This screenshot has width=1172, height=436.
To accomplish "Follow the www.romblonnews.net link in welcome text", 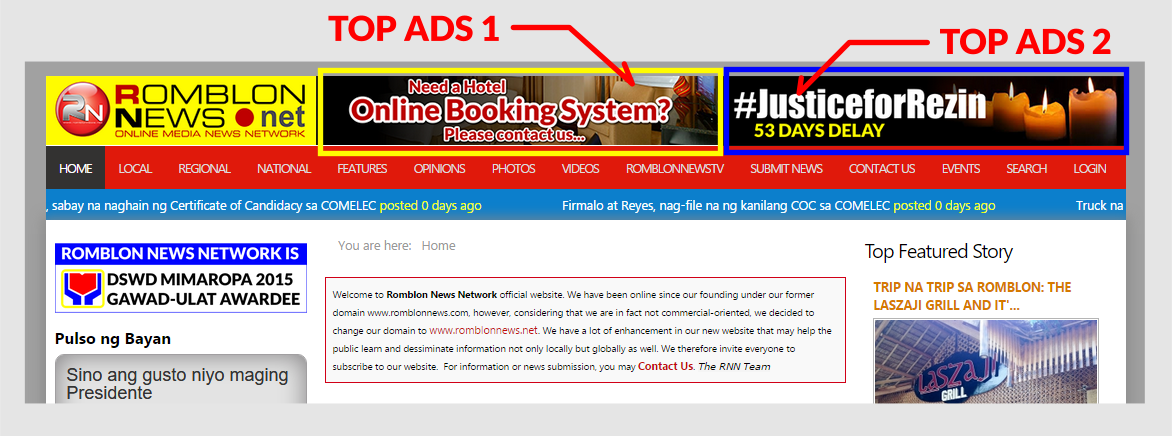I will tap(484, 330).
